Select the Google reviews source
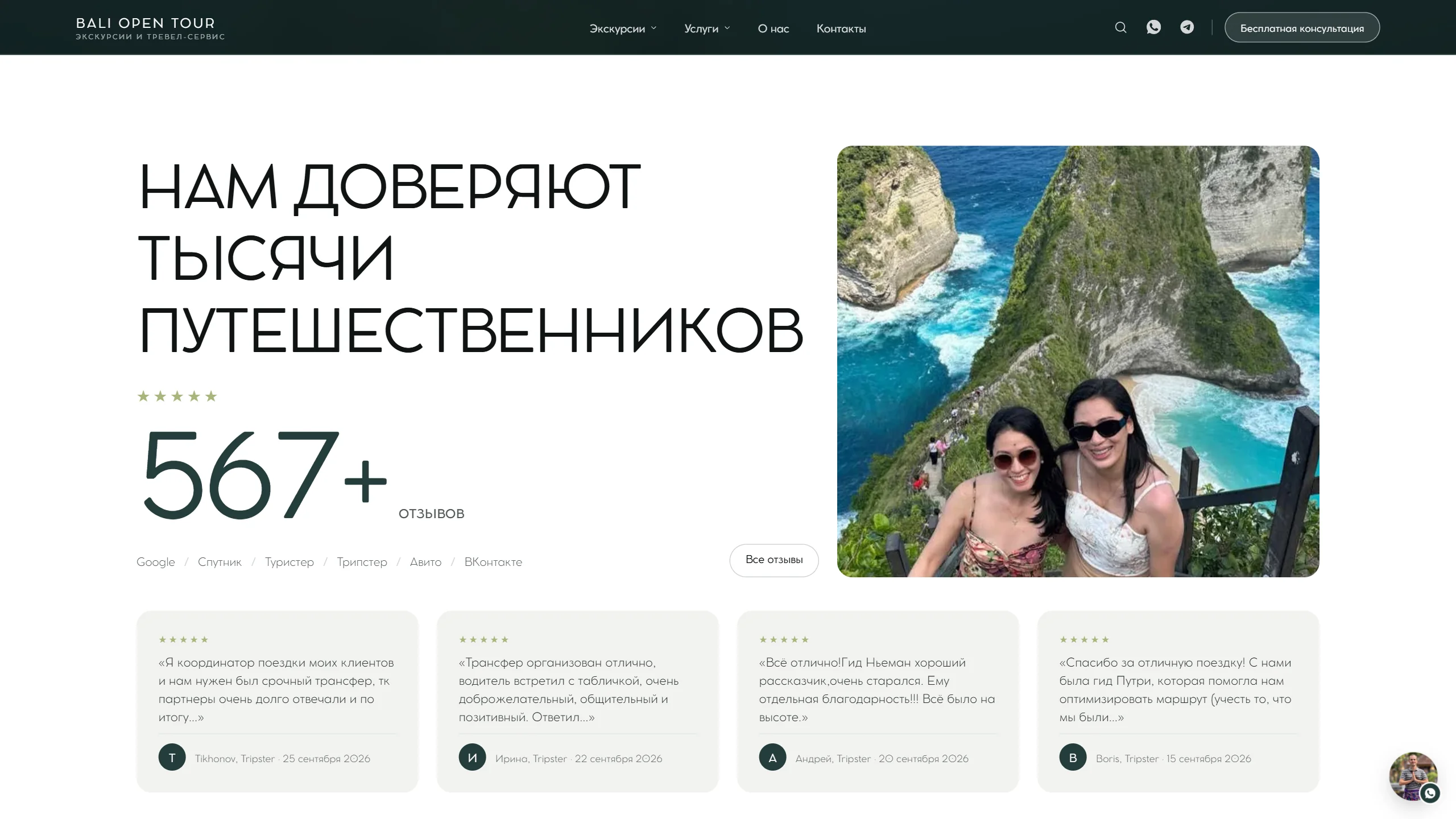 [x=156, y=562]
